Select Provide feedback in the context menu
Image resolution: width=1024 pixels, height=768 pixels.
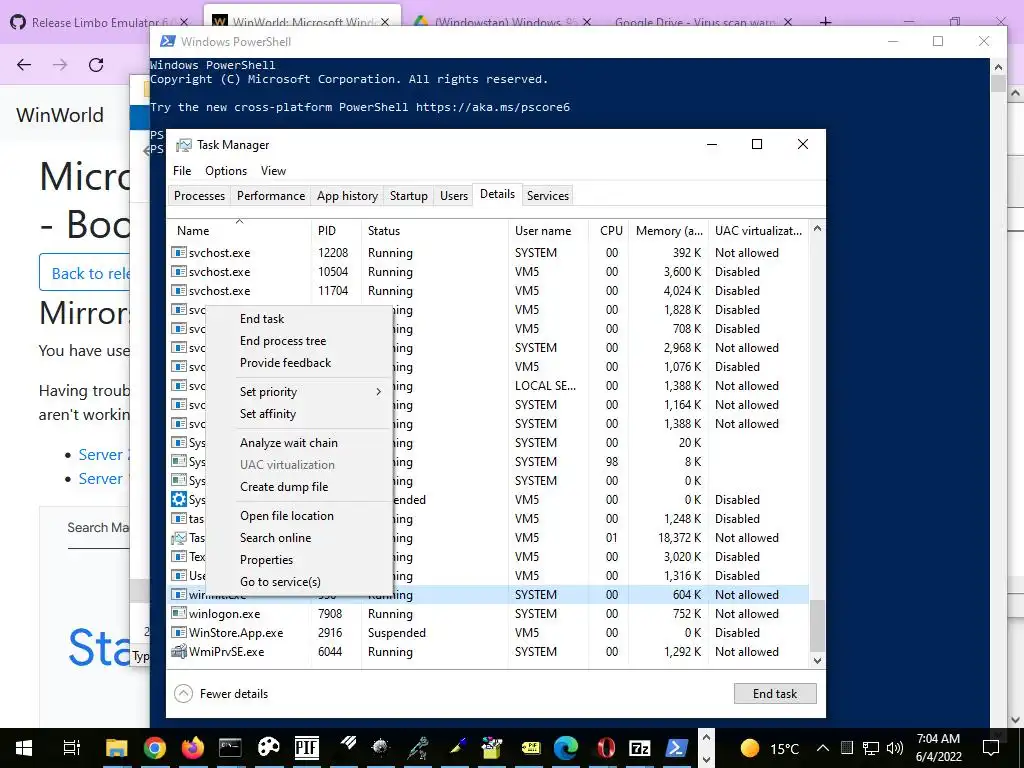285,363
